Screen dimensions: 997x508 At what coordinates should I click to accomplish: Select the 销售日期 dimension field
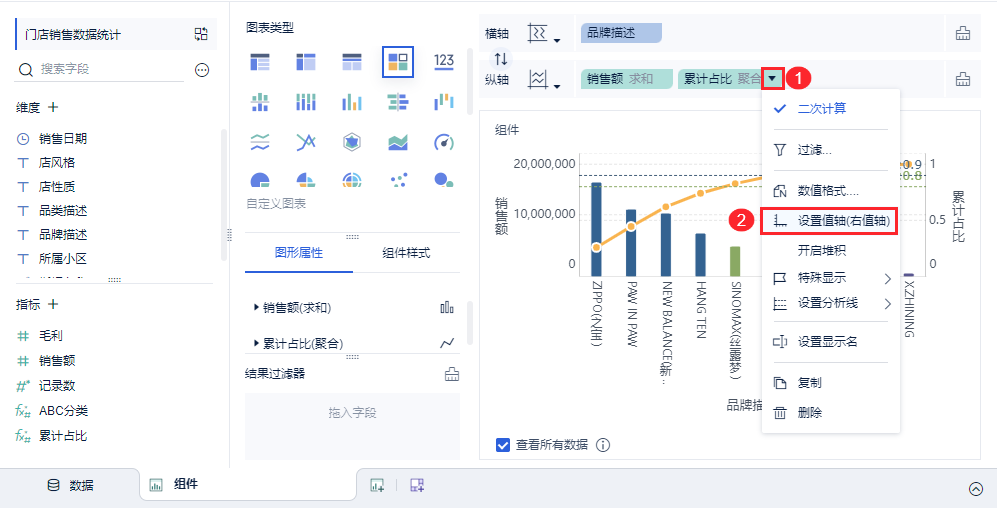pyautogui.click(x=62, y=139)
